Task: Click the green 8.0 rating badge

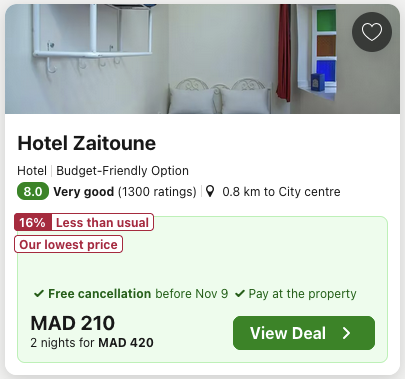Action: pos(33,192)
